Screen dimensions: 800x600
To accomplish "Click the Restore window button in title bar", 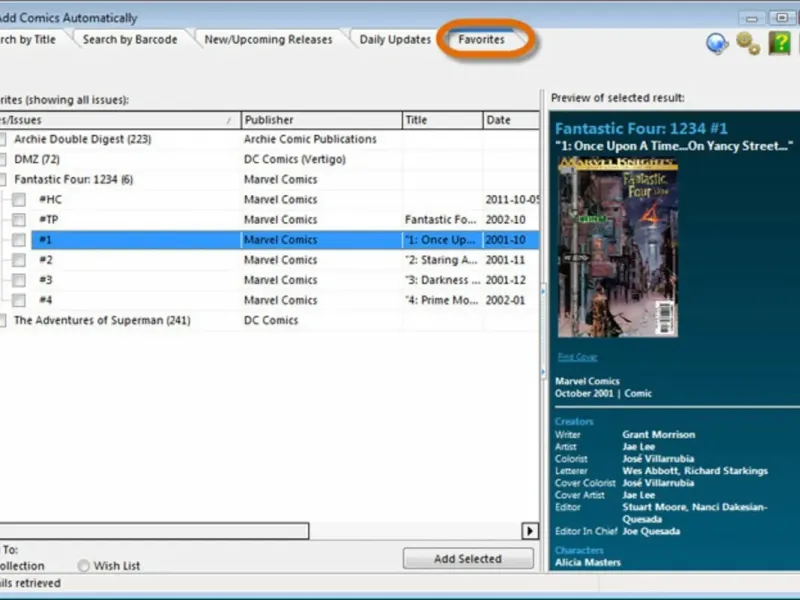I will [781, 18].
